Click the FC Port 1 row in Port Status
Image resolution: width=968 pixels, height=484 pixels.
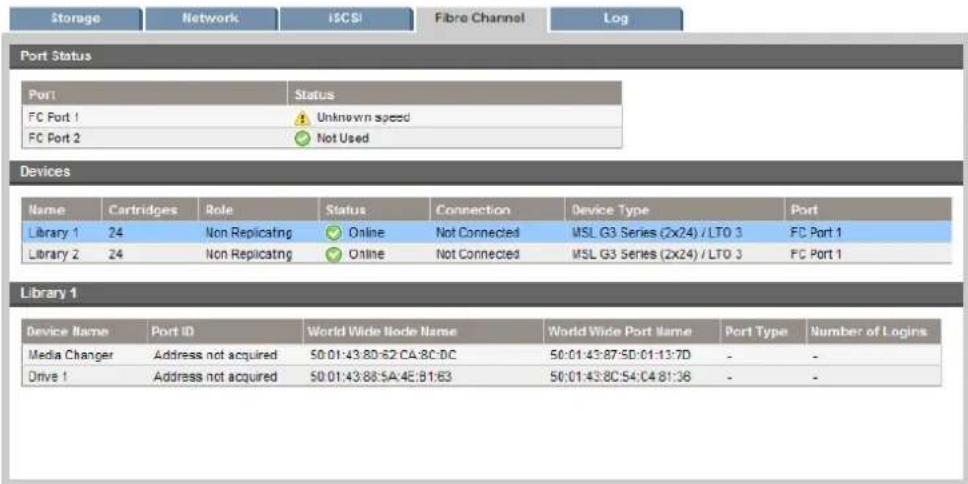click(321, 117)
